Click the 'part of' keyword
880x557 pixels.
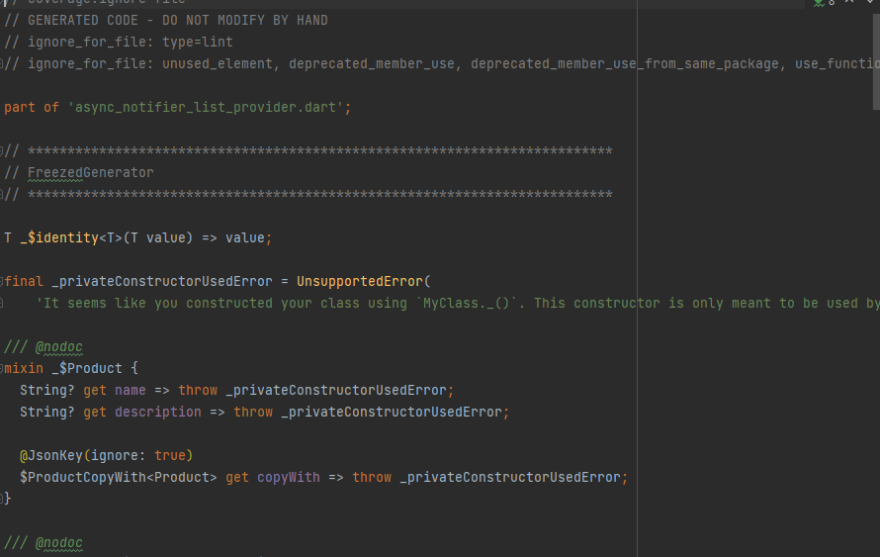click(x=31, y=107)
